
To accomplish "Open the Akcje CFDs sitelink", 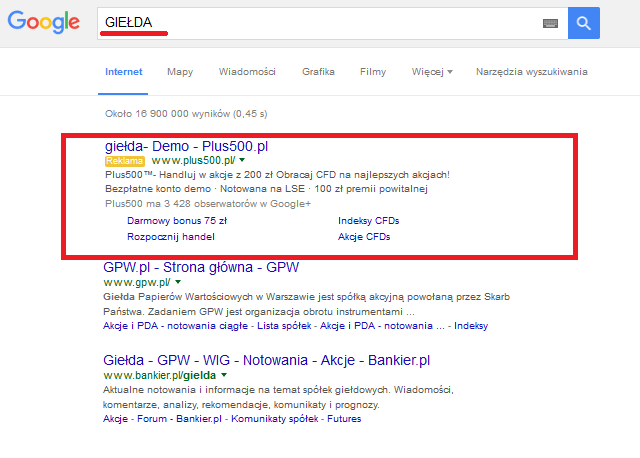I will pos(364,237).
